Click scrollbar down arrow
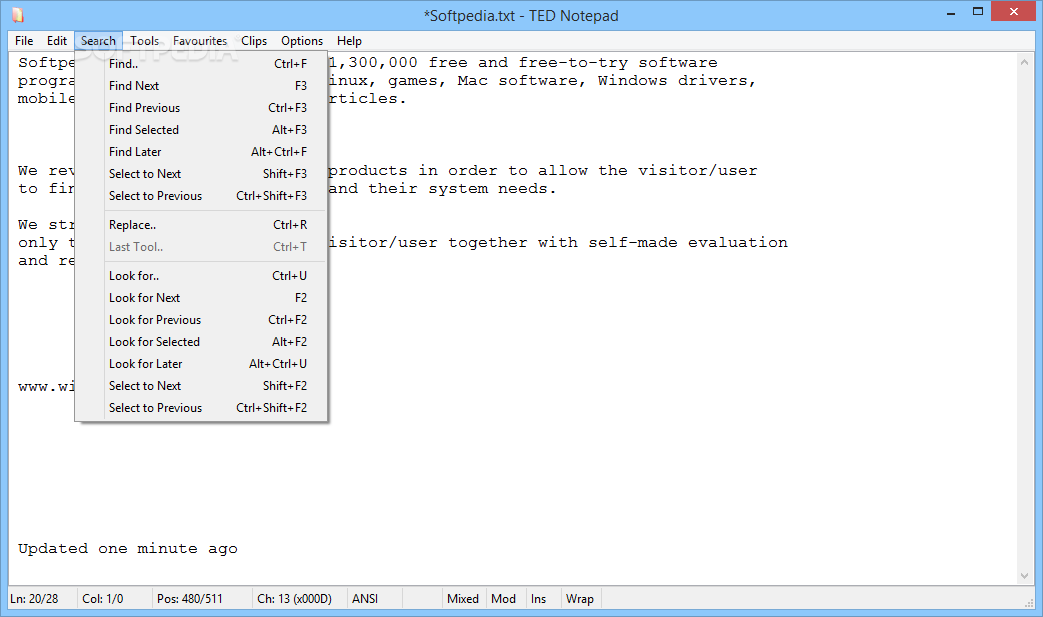 click(x=1024, y=576)
